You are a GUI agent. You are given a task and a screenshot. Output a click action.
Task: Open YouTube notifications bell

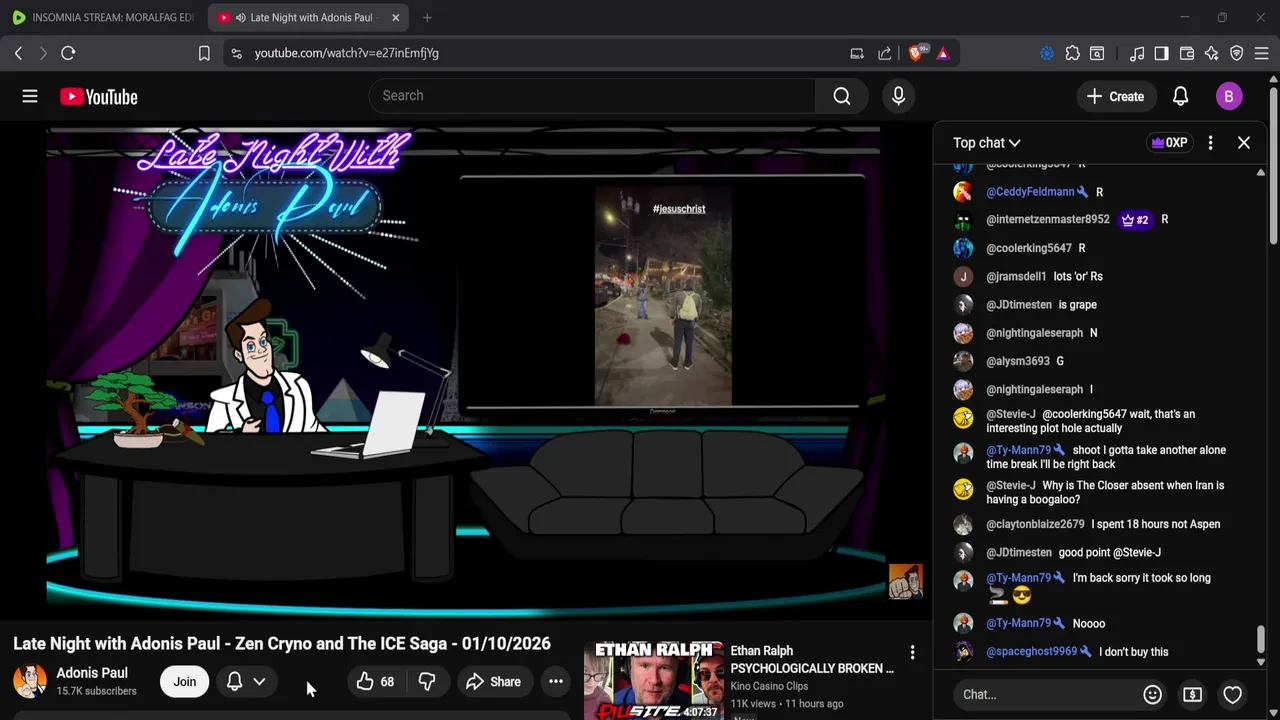1180,96
